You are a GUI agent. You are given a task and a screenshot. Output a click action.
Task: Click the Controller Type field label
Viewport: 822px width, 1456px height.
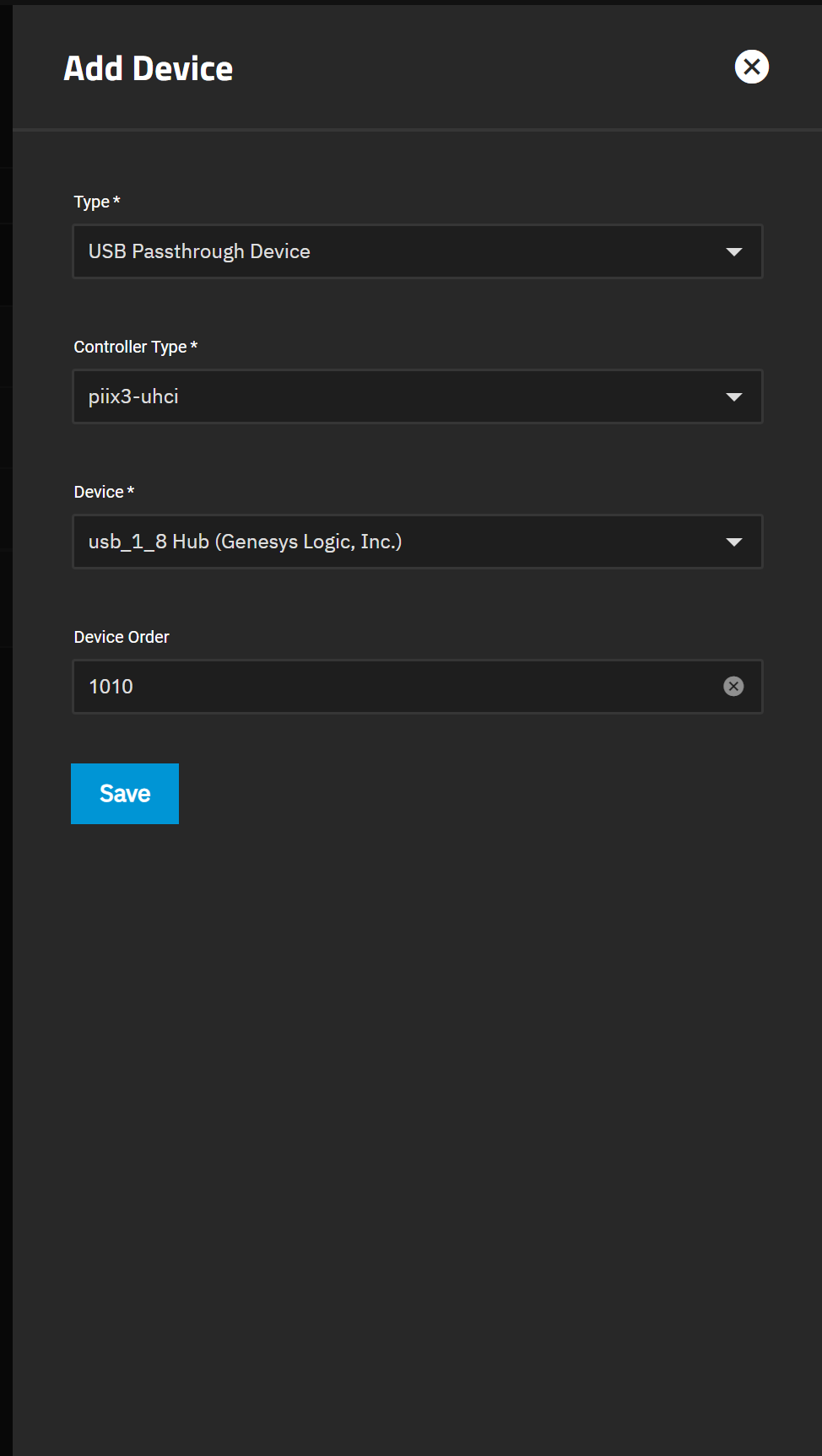point(130,347)
